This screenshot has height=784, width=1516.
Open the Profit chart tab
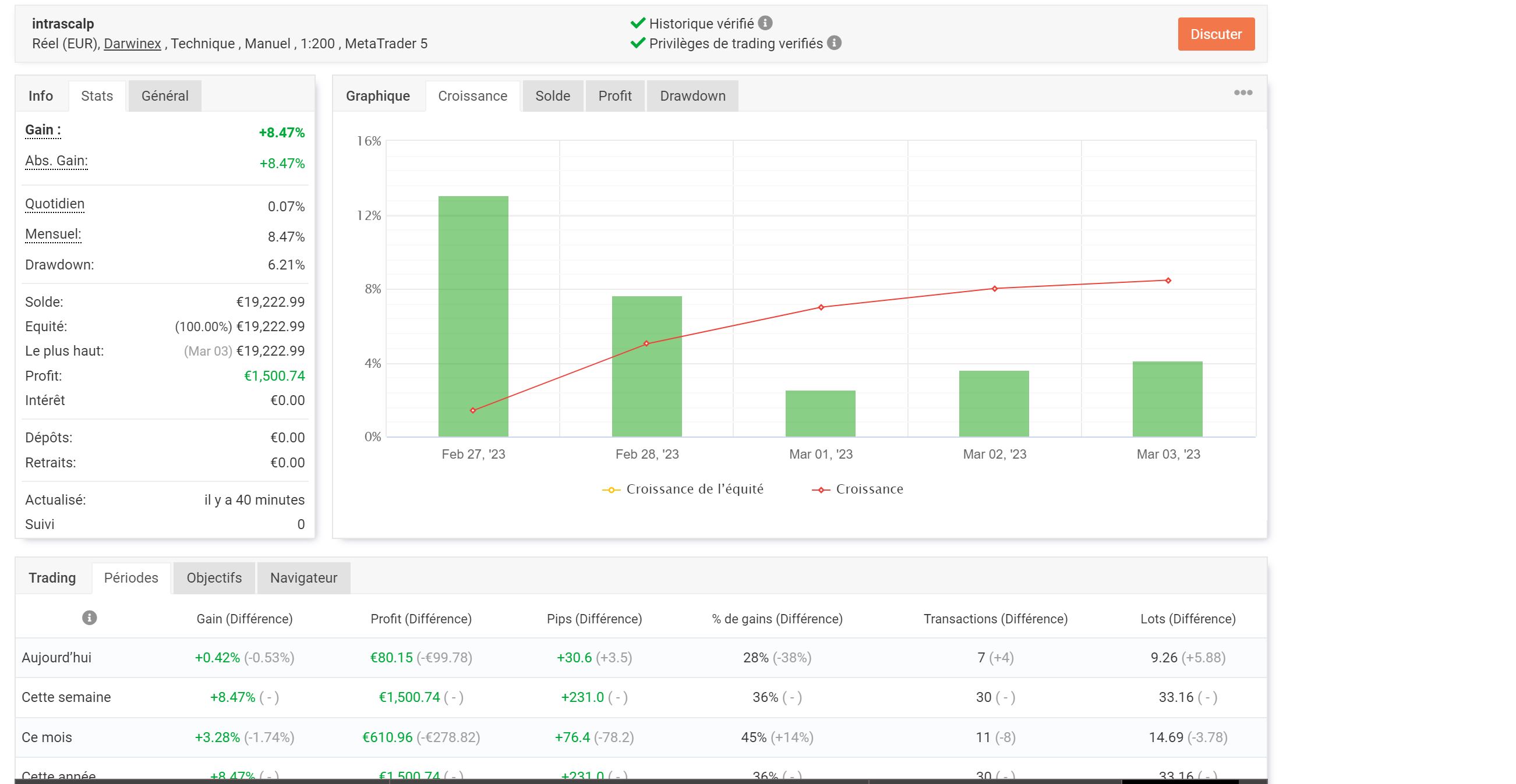pyautogui.click(x=614, y=96)
